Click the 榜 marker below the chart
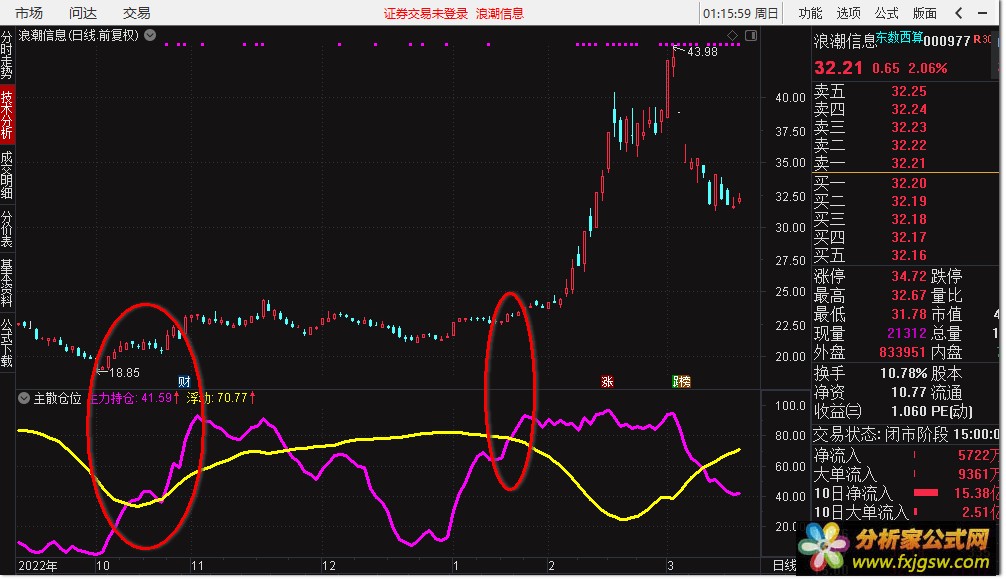Screen dimensions: 1006x579 click(684, 382)
